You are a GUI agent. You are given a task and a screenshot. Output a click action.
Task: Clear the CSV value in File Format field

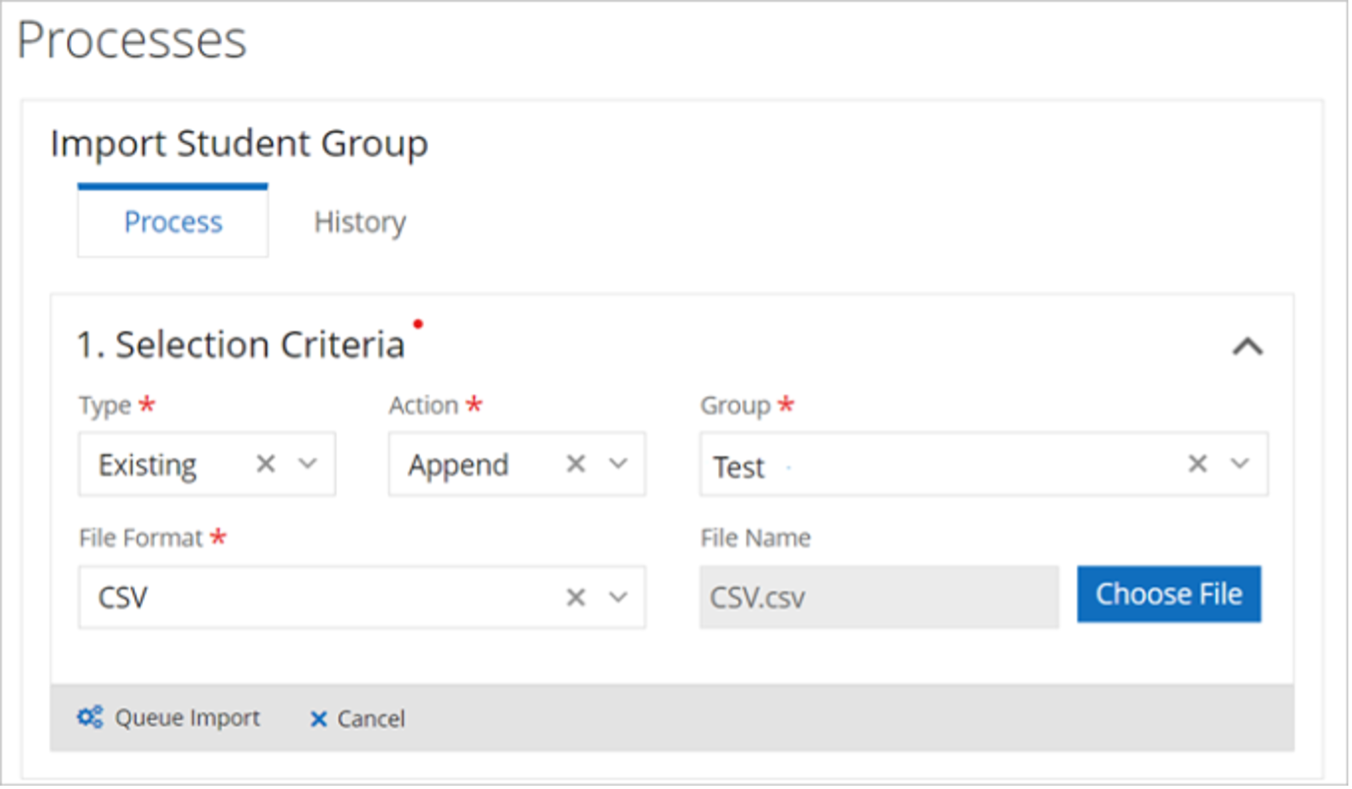tap(575, 597)
